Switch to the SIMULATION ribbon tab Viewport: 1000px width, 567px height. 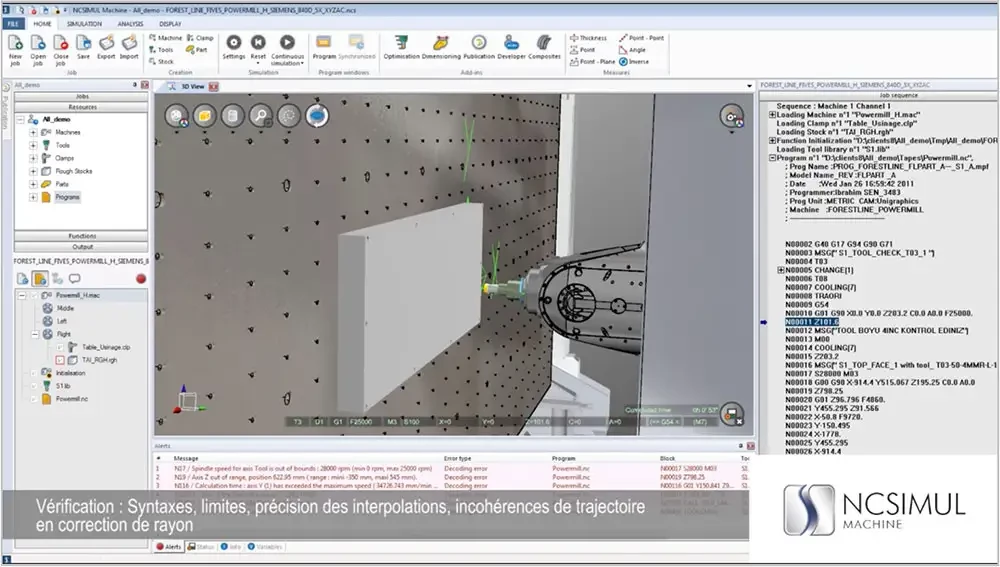[x=84, y=24]
